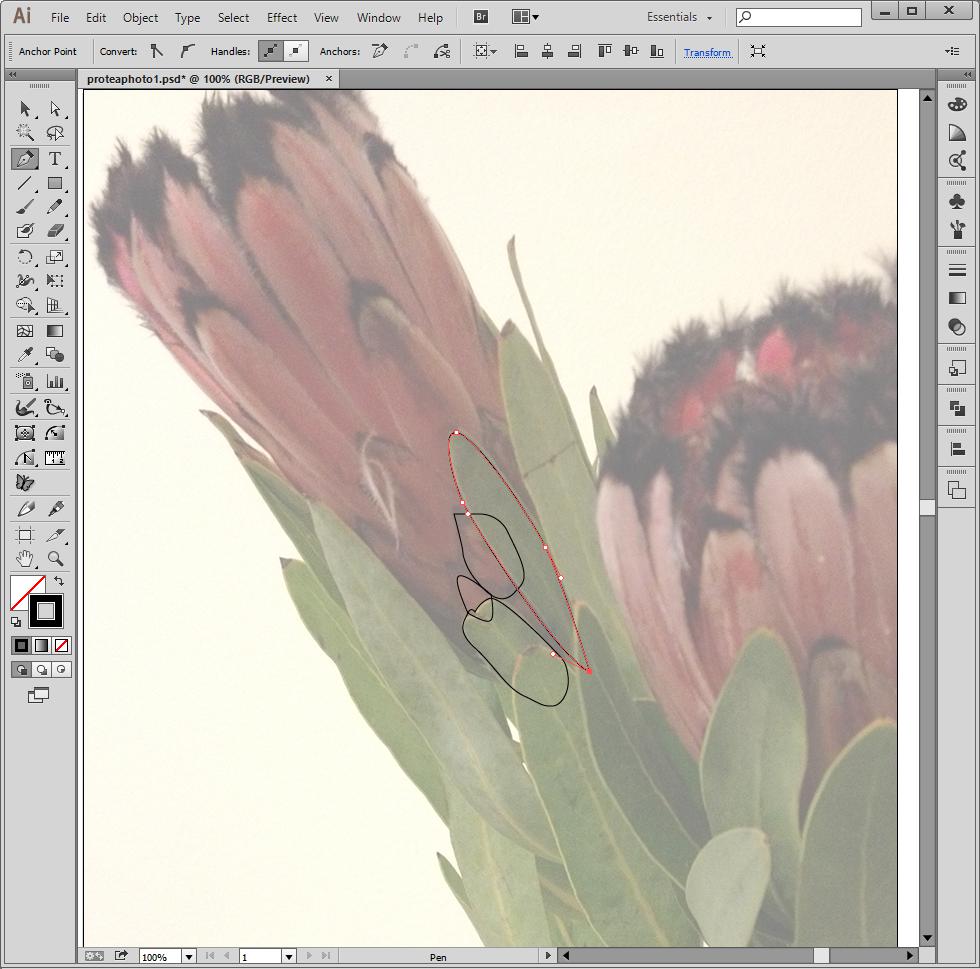Open the artboard number dropdown
Image resolution: width=980 pixels, height=969 pixels.
[x=289, y=956]
